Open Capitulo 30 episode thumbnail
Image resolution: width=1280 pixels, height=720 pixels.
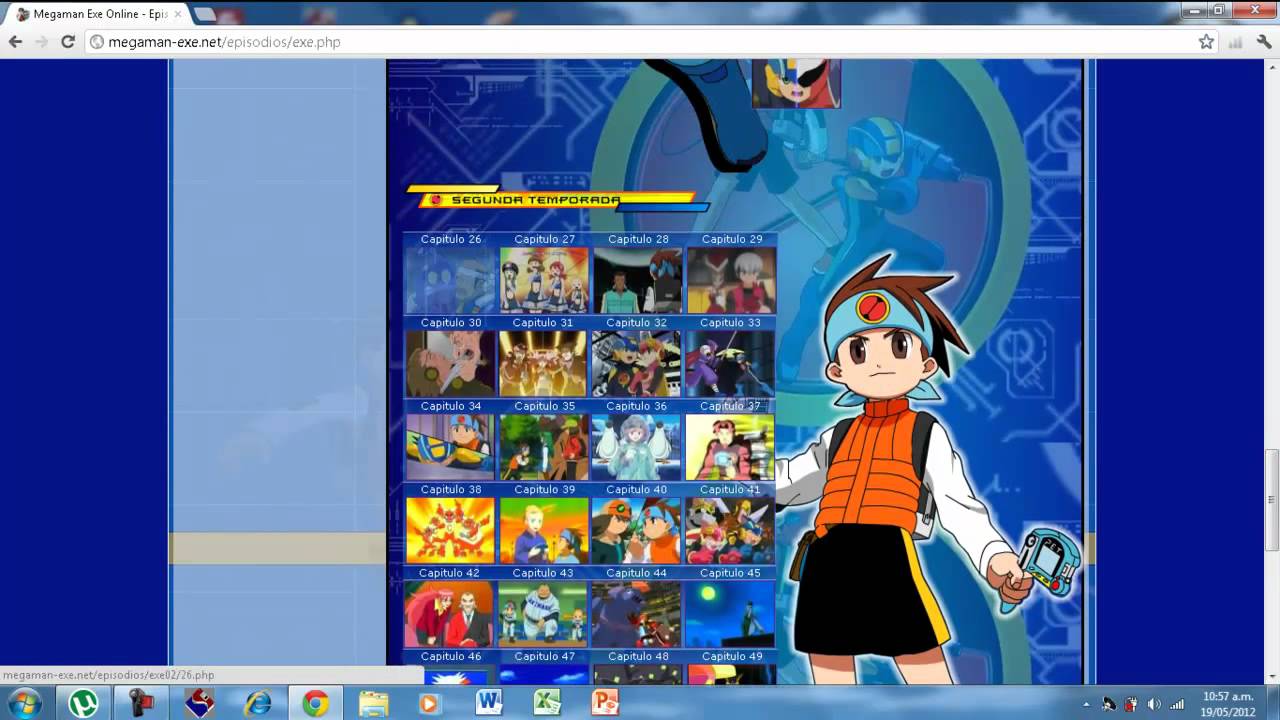pyautogui.click(x=450, y=364)
